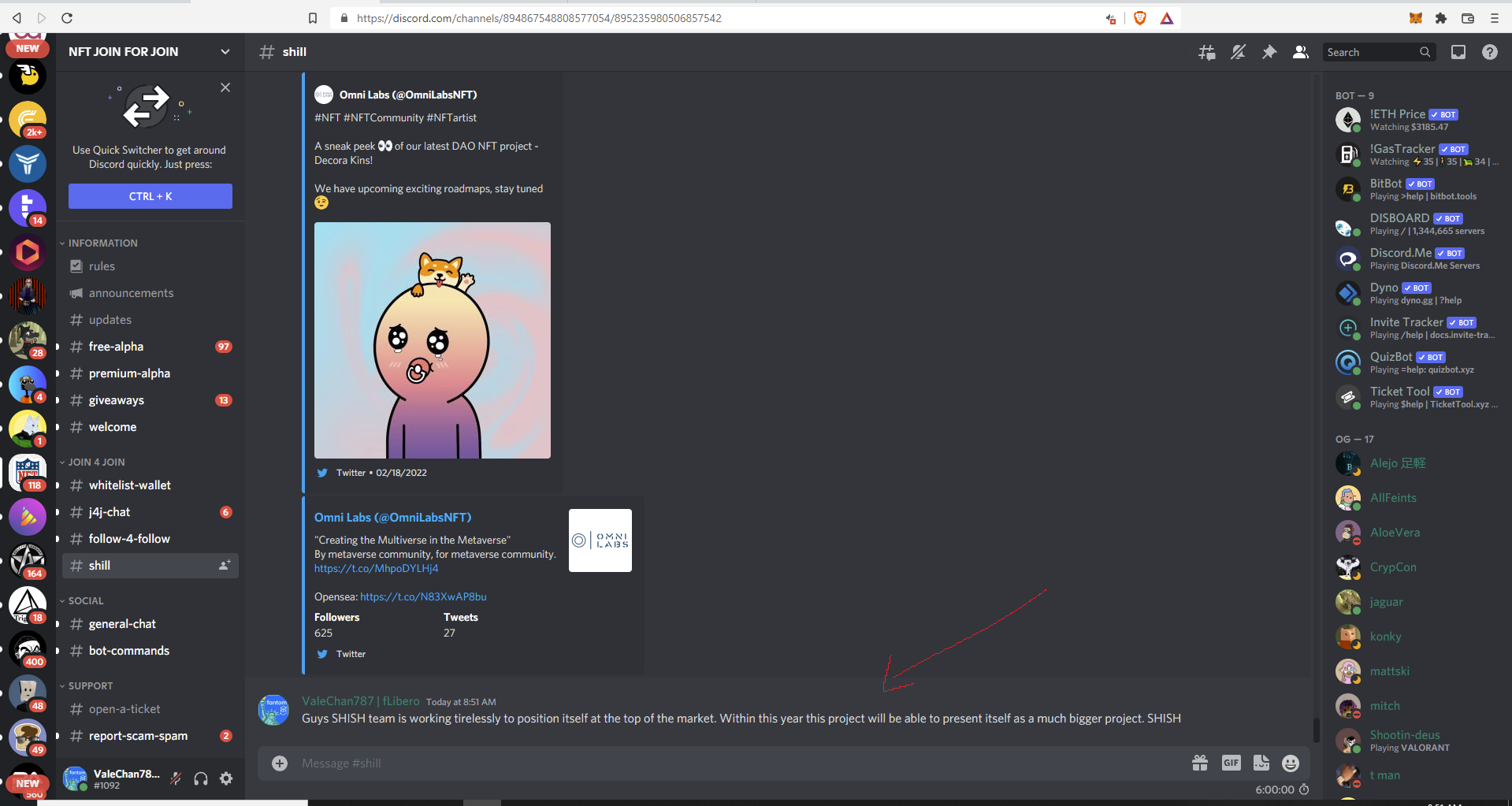Open the !ETH Price bot profile

pos(1417,120)
